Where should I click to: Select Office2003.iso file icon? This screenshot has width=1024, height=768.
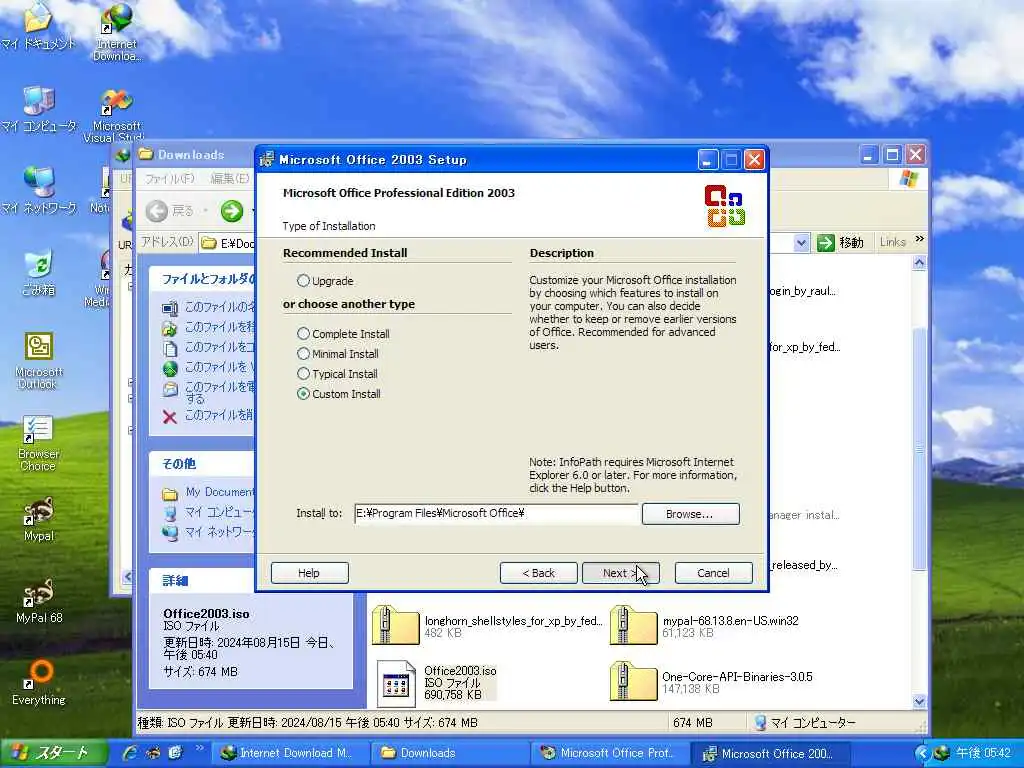pos(396,684)
